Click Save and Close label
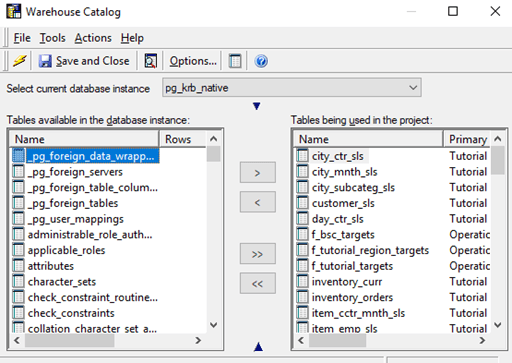512x363 pixels. tap(93, 61)
